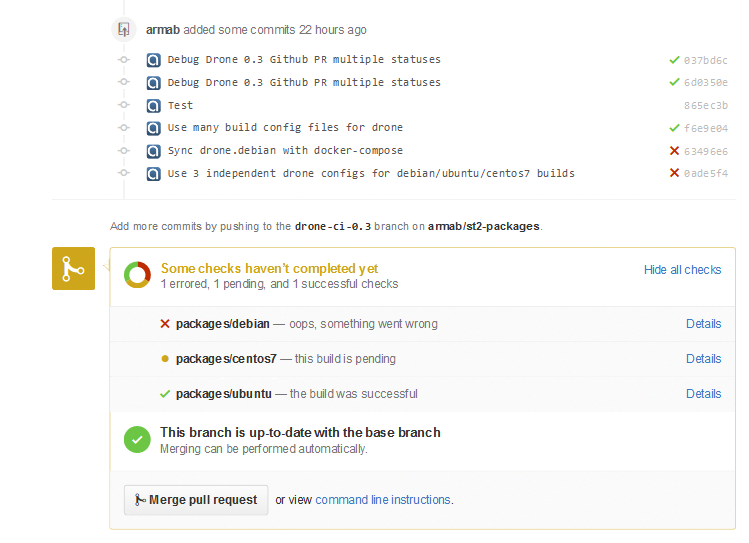Open commit hash f6e9e04

point(706,128)
